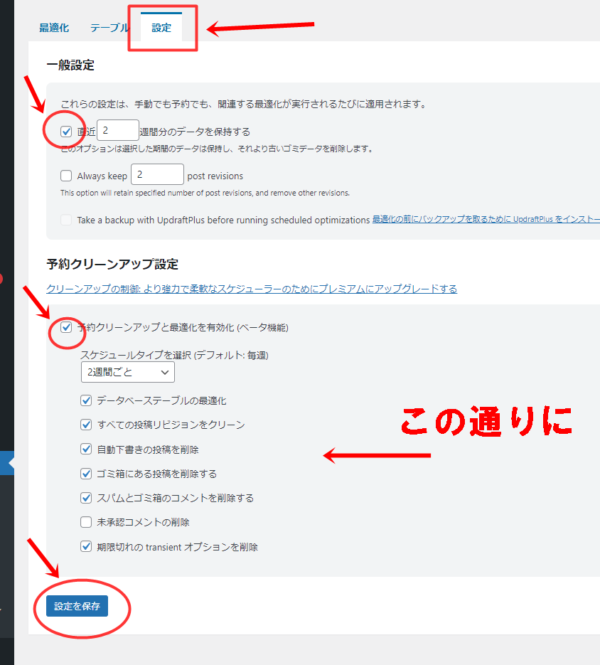Viewport: 600px width, 665px height.
Task: Enable the Always keep post revisions checkbox
Action: (66, 176)
